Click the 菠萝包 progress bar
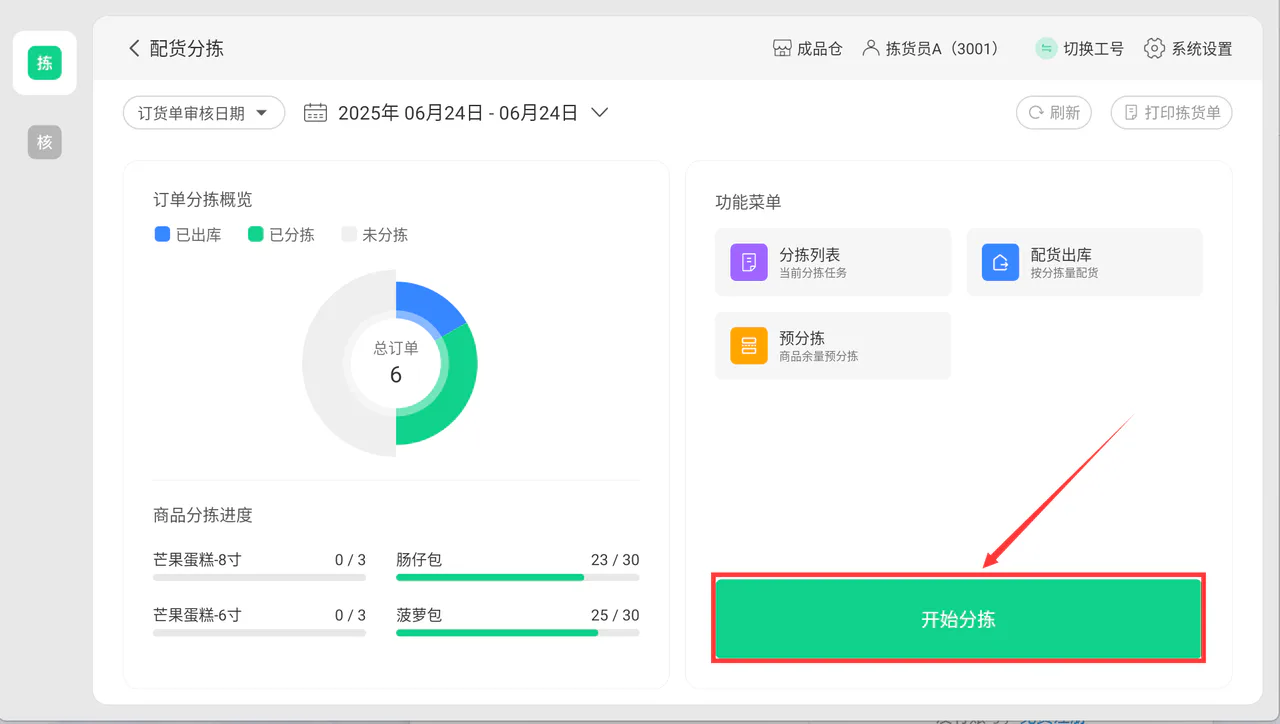This screenshot has width=1280, height=724. pyautogui.click(x=518, y=632)
